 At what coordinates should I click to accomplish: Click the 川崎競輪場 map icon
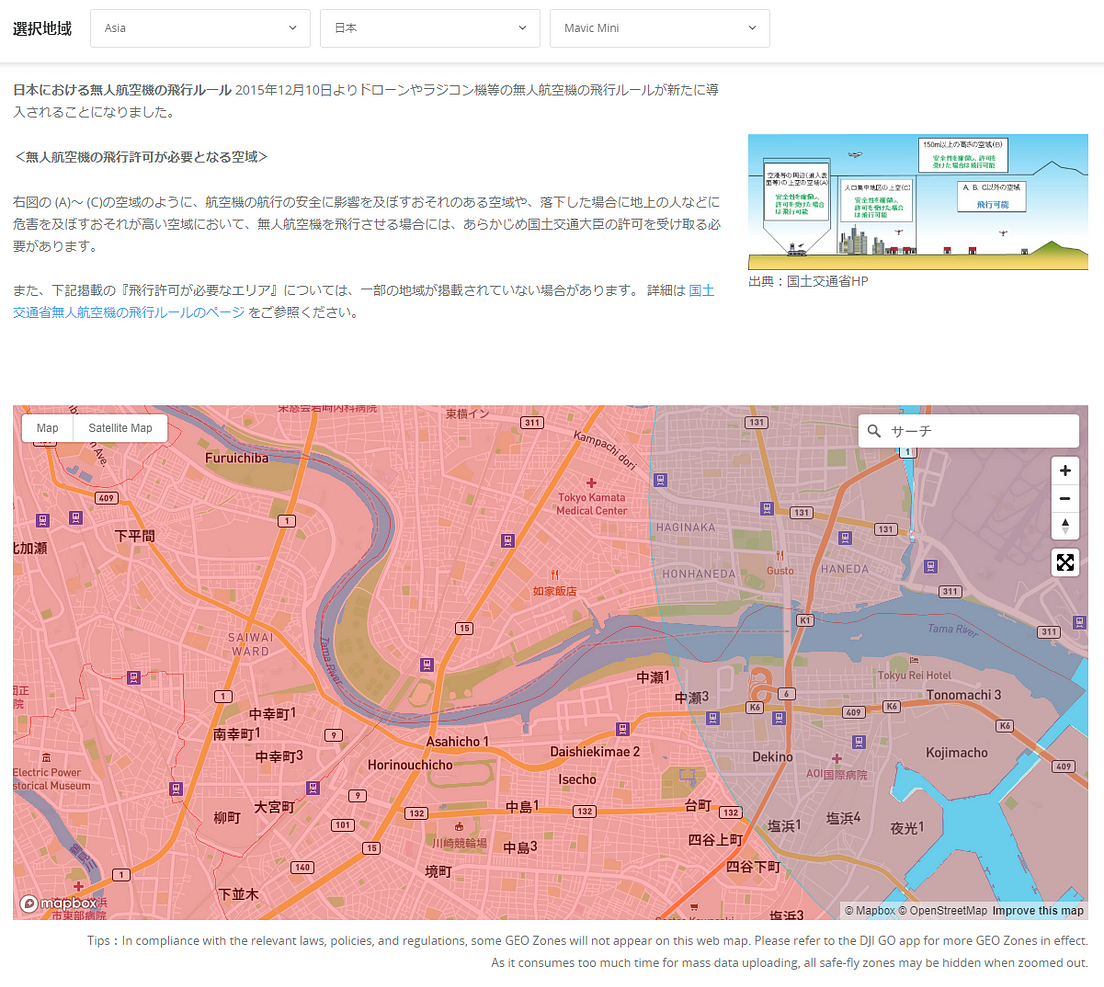coord(459,826)
